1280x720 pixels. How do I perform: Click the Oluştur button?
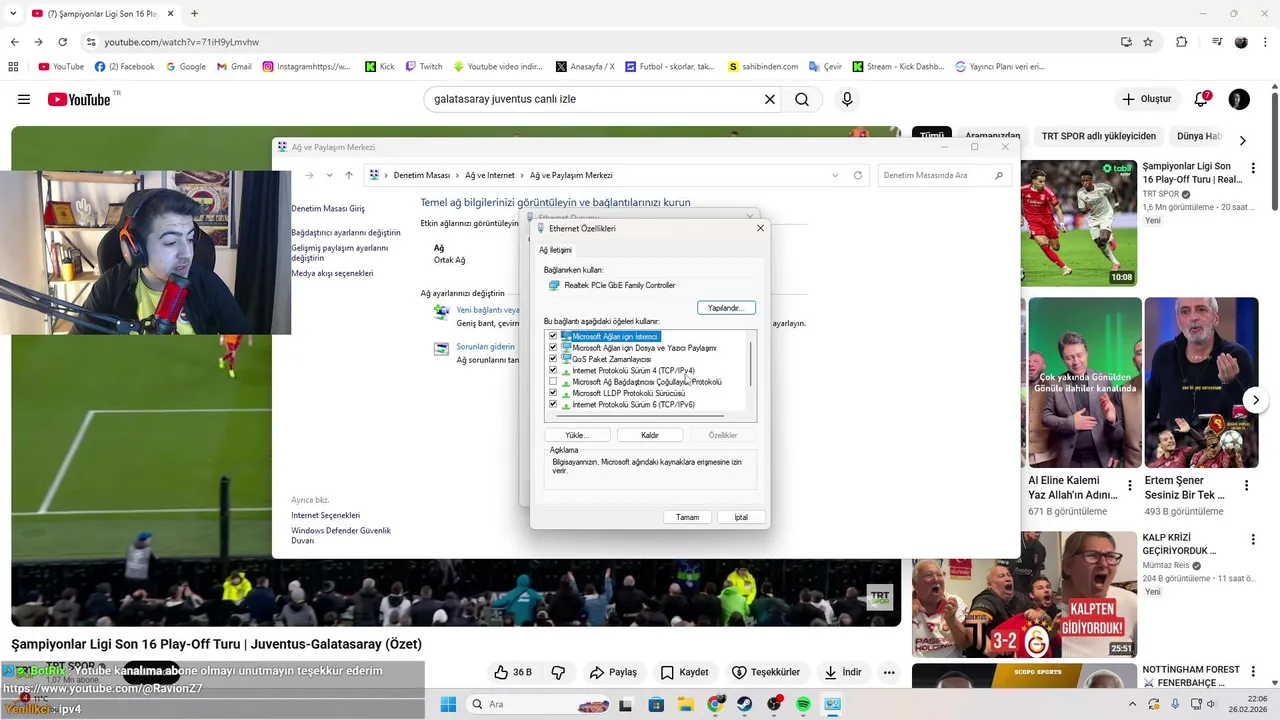pos(1146,99)
